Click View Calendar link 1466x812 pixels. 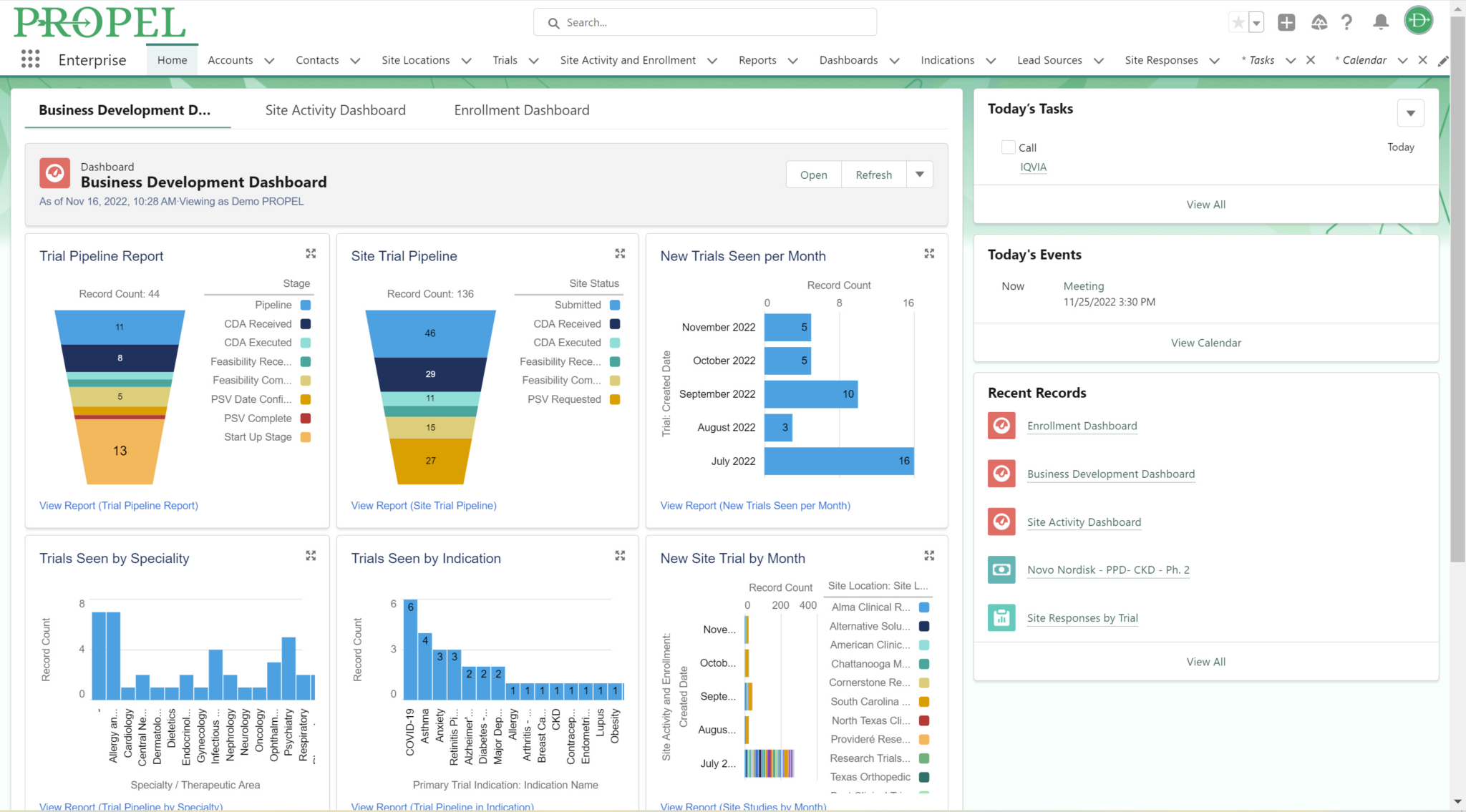coord(1205,343)
